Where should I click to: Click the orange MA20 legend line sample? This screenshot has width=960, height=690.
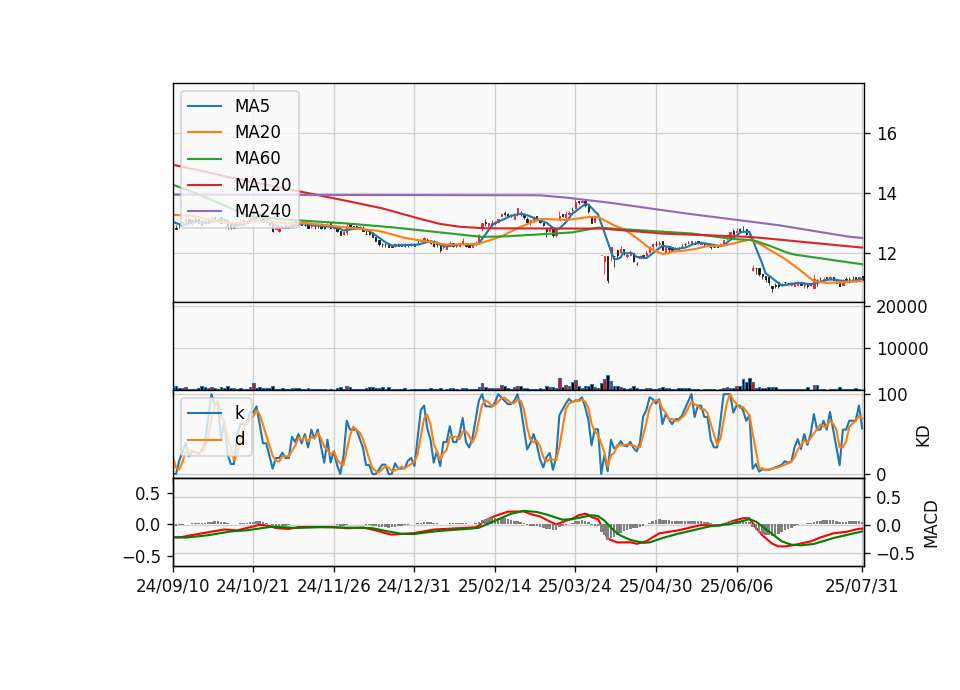pos(204,132)
